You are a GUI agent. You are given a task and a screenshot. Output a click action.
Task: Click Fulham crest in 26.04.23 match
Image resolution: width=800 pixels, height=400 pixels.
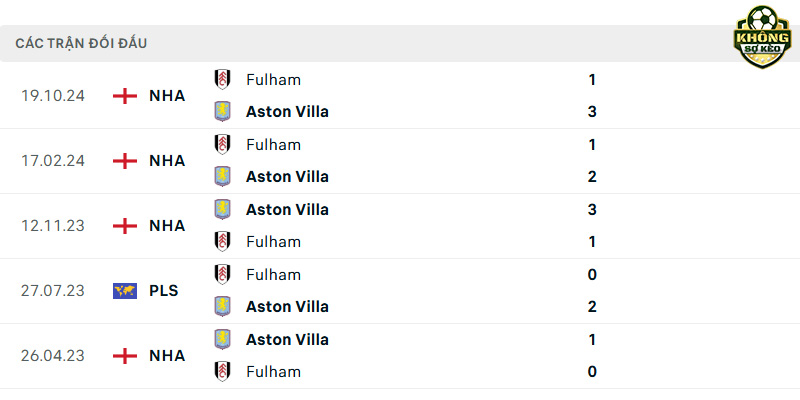tap(222, 371)
